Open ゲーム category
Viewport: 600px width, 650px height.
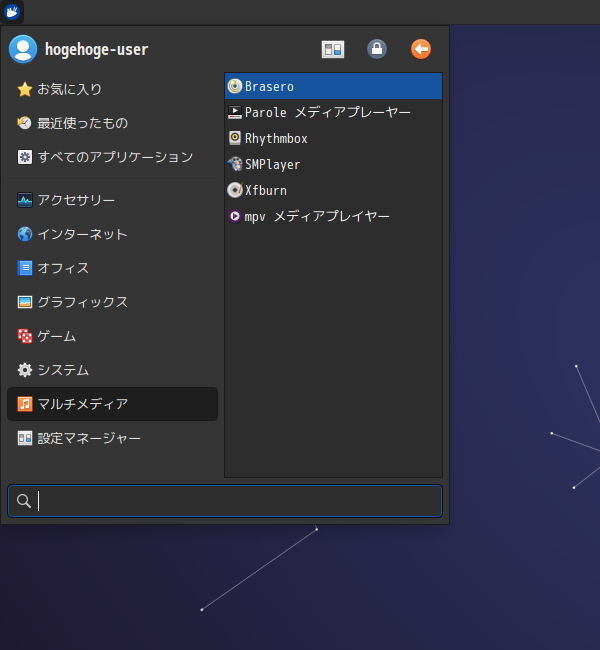click(x=112, y=336)
